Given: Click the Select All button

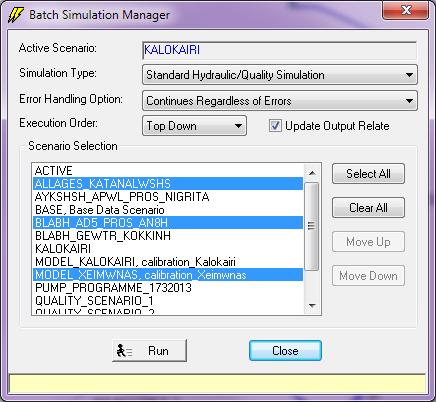Looking at the screenshot, I should (368, 174).
